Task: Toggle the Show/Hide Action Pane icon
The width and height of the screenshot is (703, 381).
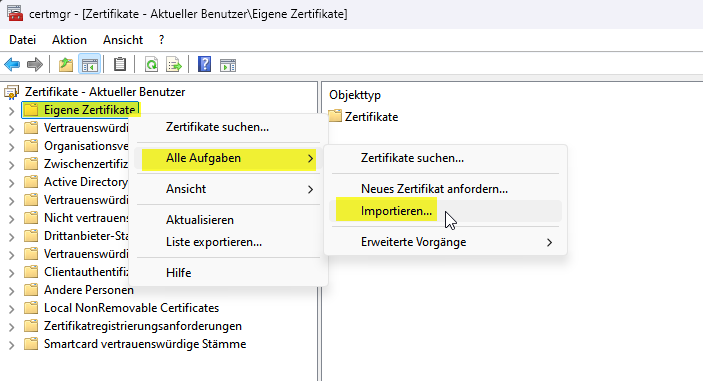Action: point(228,65)
